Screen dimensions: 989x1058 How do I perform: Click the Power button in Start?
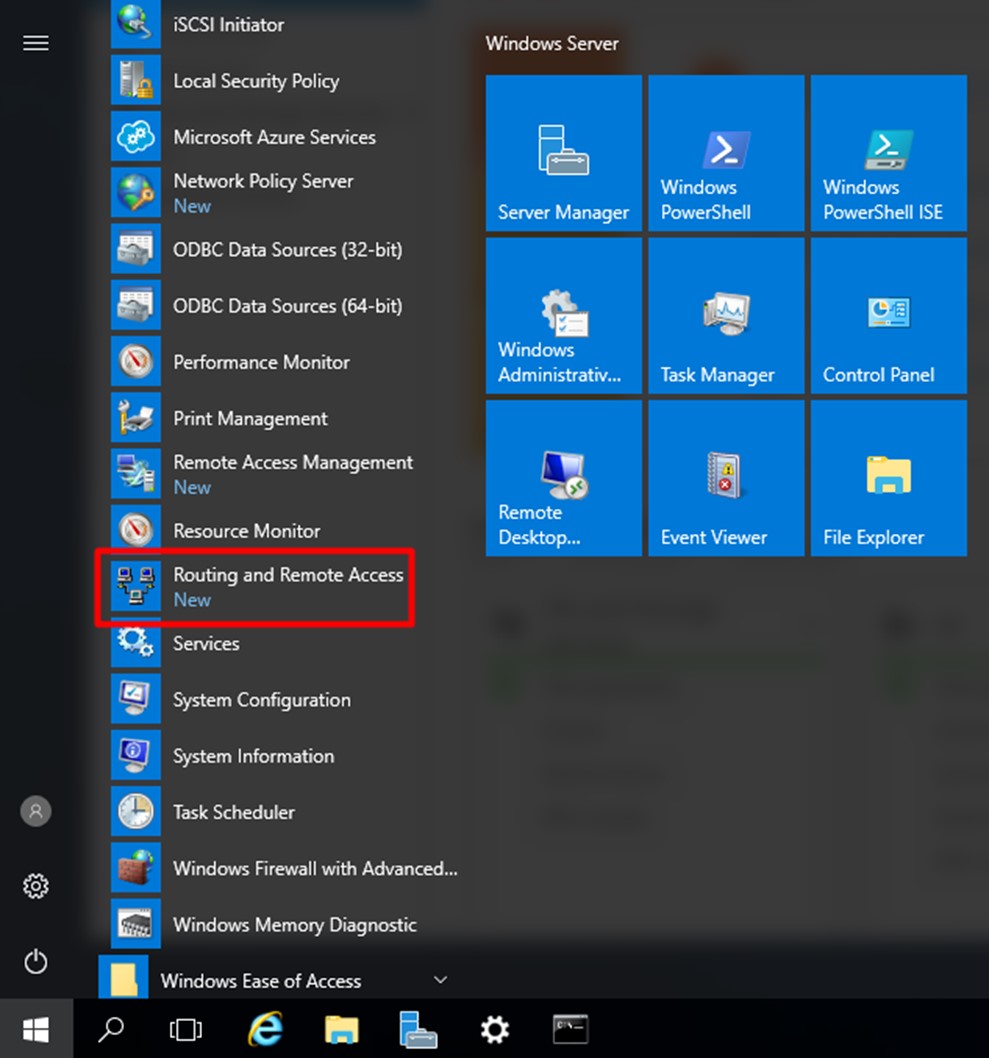[x=36, y=962]
